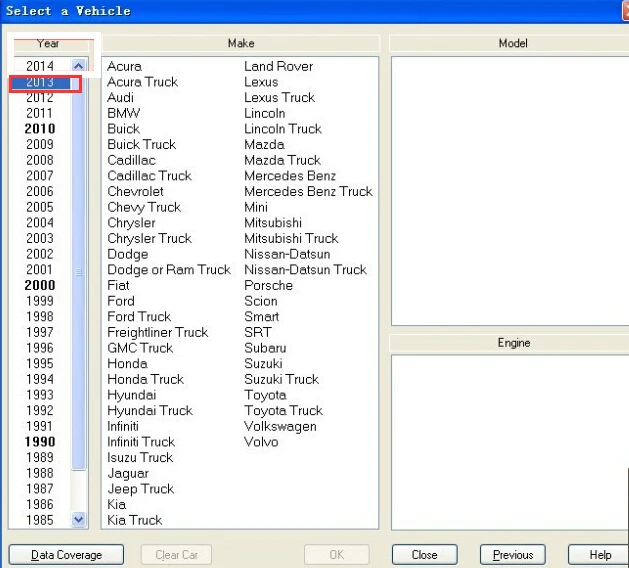The image size is (629, 568).
Task: Select Toyota make
Action: click(265, 395)
